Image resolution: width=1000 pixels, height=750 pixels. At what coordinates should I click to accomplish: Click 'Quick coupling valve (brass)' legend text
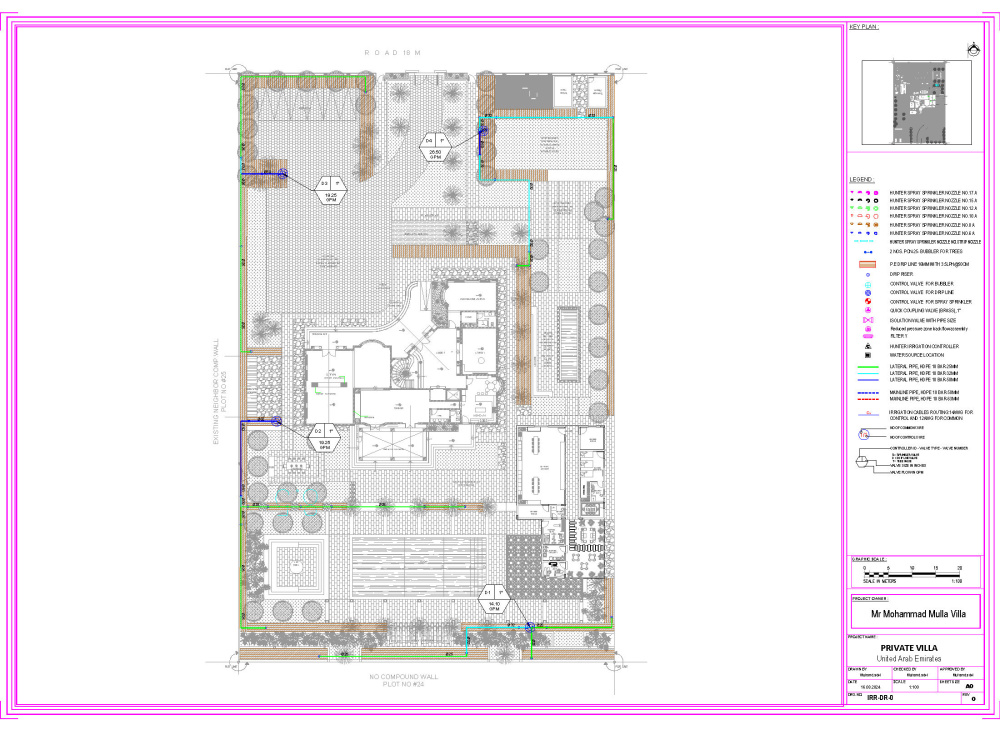(925, 311)
